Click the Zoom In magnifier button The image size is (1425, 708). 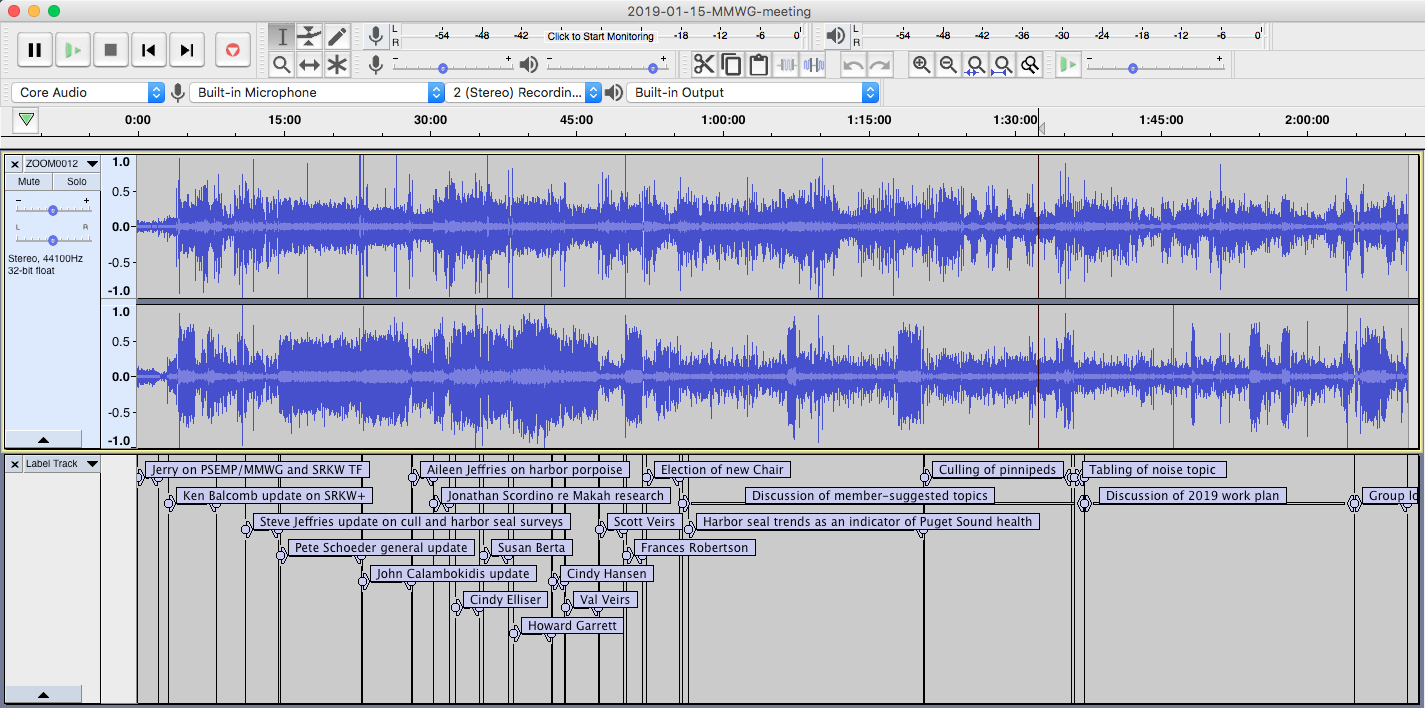921,65
